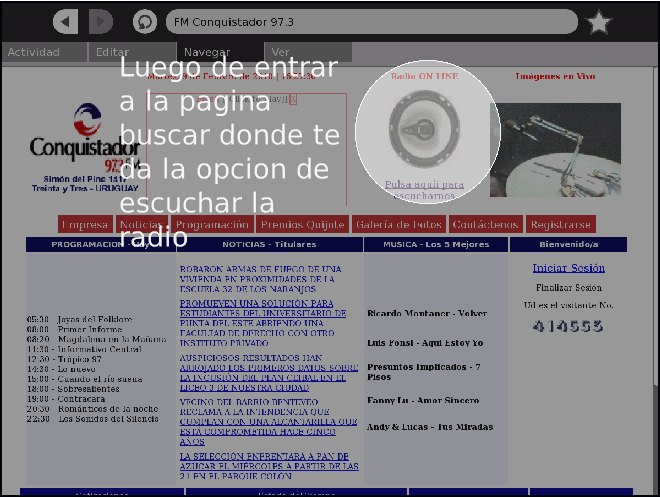The width and height of the screenshot is (660, 497).
Task: Click 'Luis Fonsi - Aquí Estoy Yo' entry
Action: [x=425, y=343]
